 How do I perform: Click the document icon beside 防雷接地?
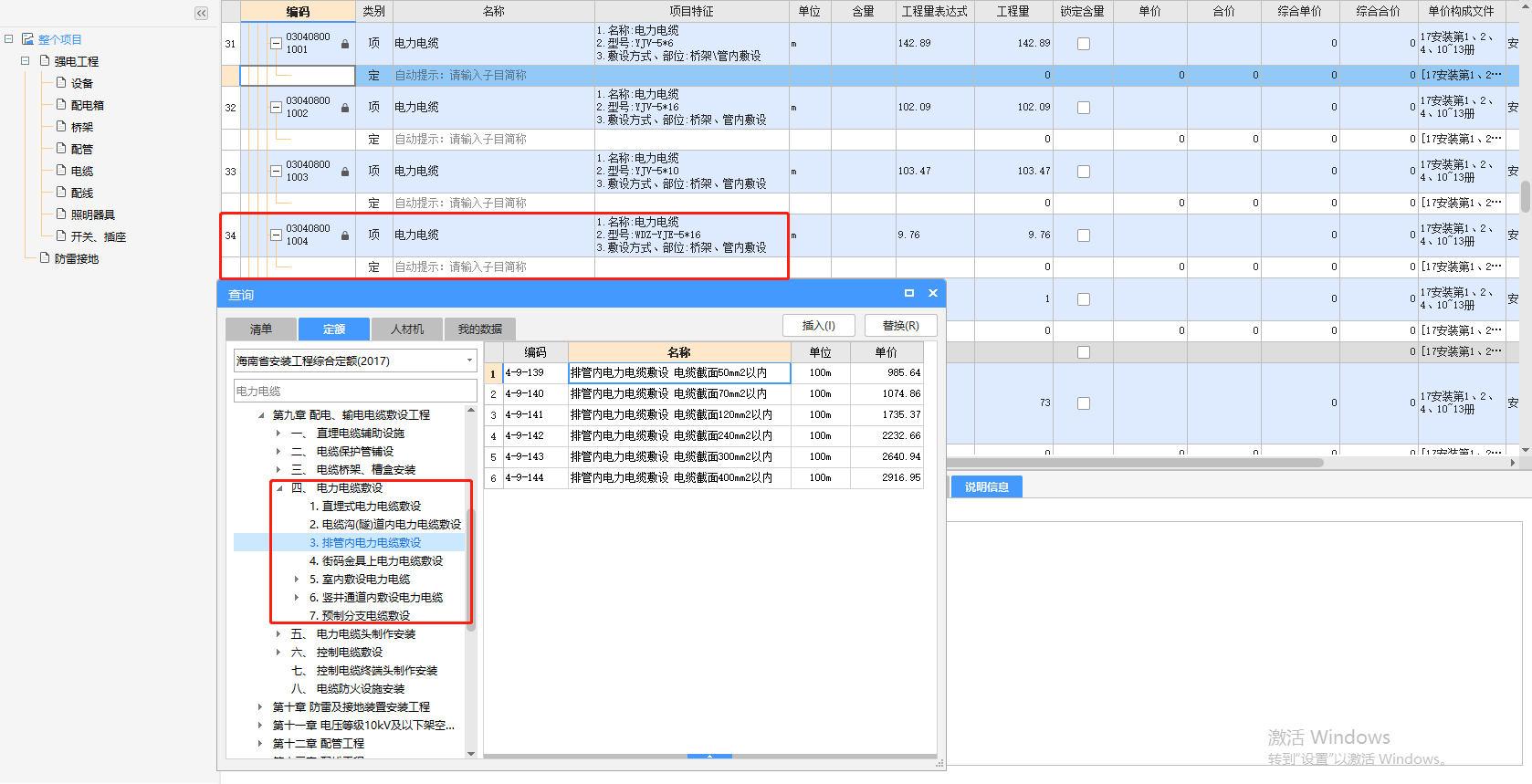pyautogui.click(x=45, y=258)
